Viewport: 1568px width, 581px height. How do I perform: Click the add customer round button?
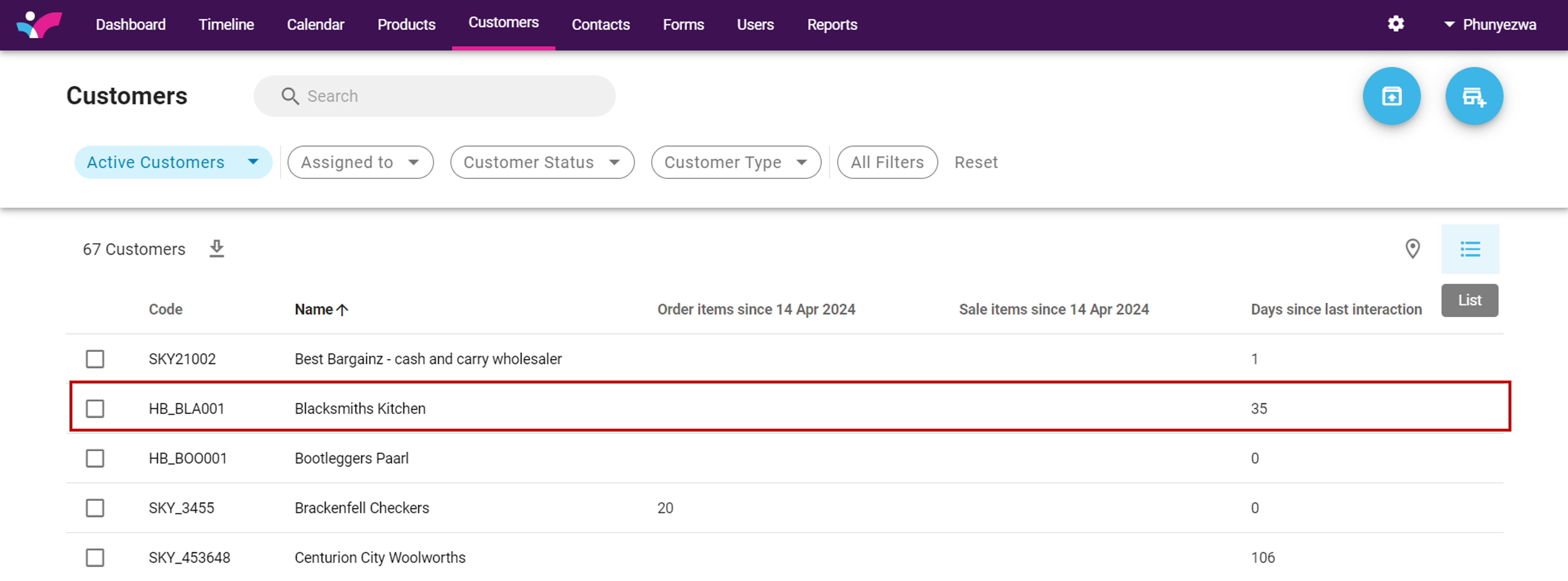point(1473,96)
